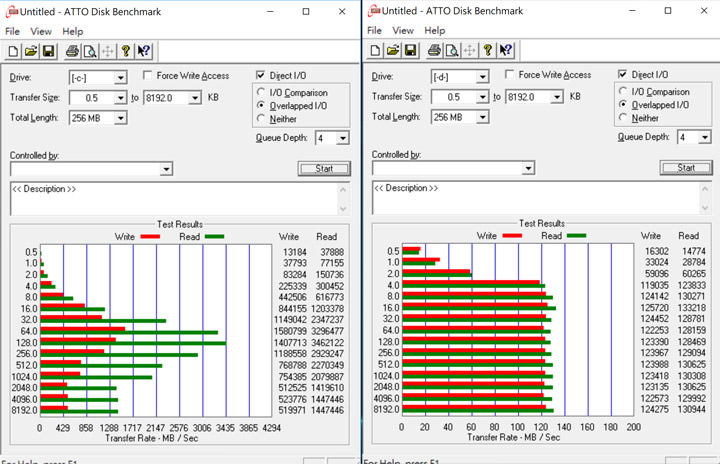Viewport: 720px width, 464px height.
Task: Click the New file icon in left window
Action: click(x=13, y=51)
